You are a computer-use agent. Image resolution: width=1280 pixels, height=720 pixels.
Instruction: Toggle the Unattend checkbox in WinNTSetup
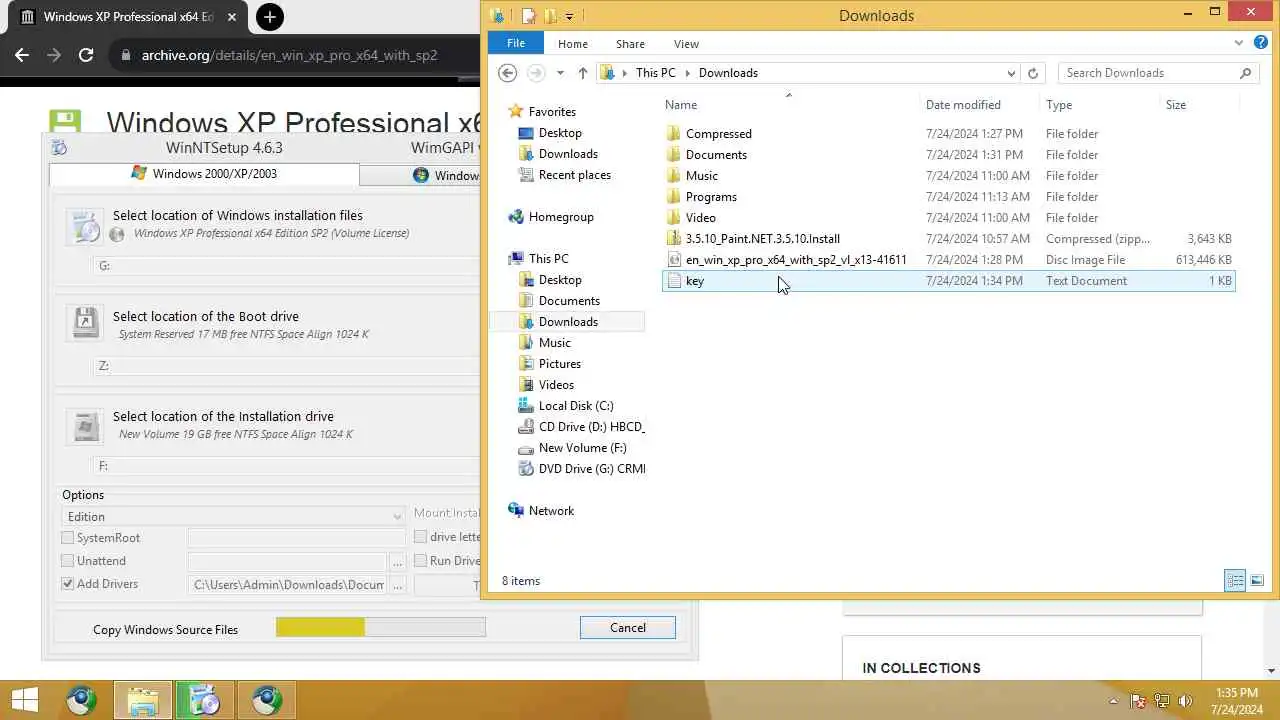[68, 561]
